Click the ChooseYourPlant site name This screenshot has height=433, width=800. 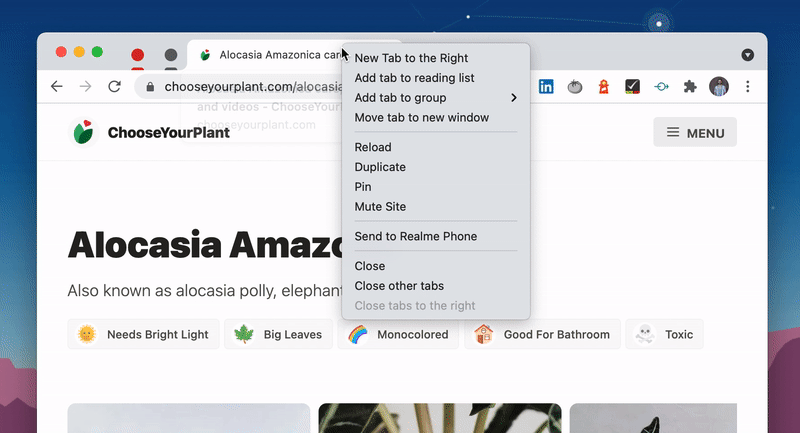tap(168, 133)
